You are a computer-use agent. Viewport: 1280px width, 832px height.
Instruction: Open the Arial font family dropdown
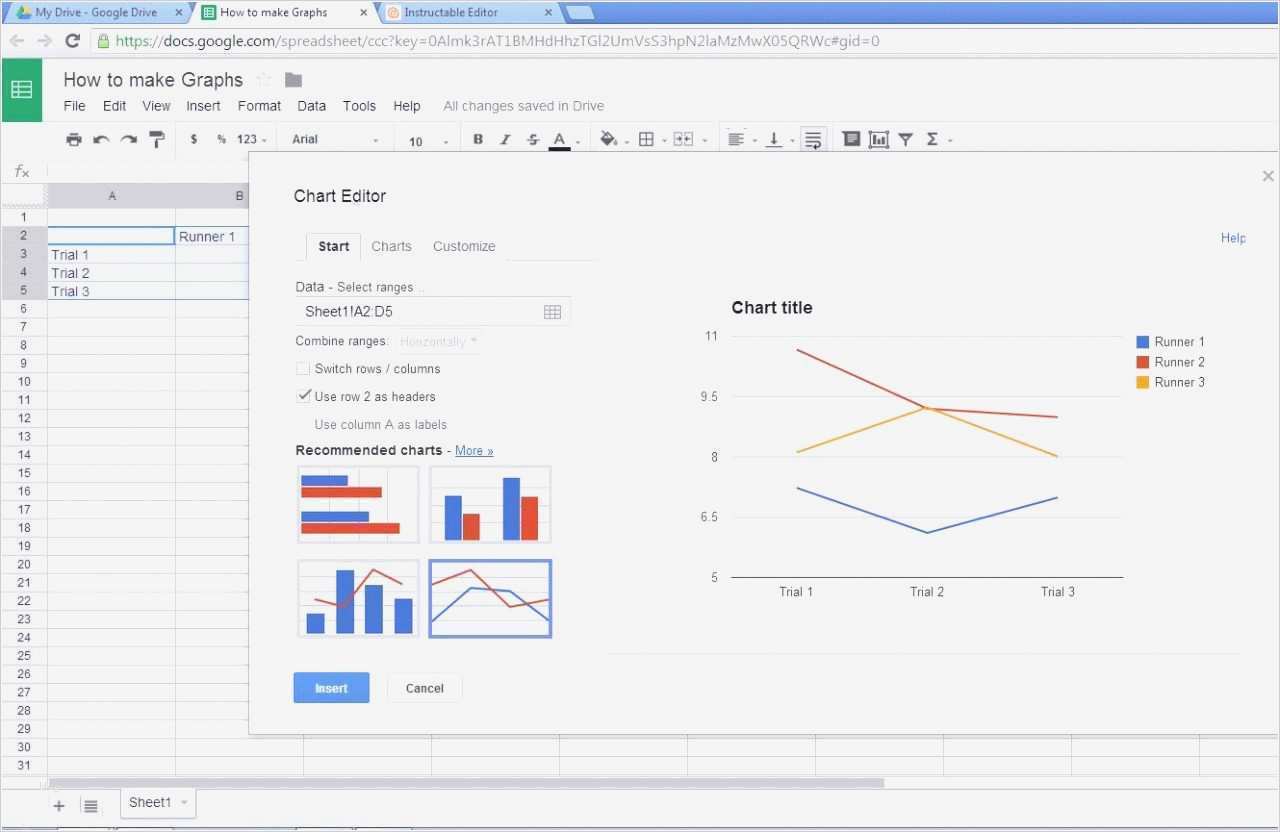[x=335, y=139]
